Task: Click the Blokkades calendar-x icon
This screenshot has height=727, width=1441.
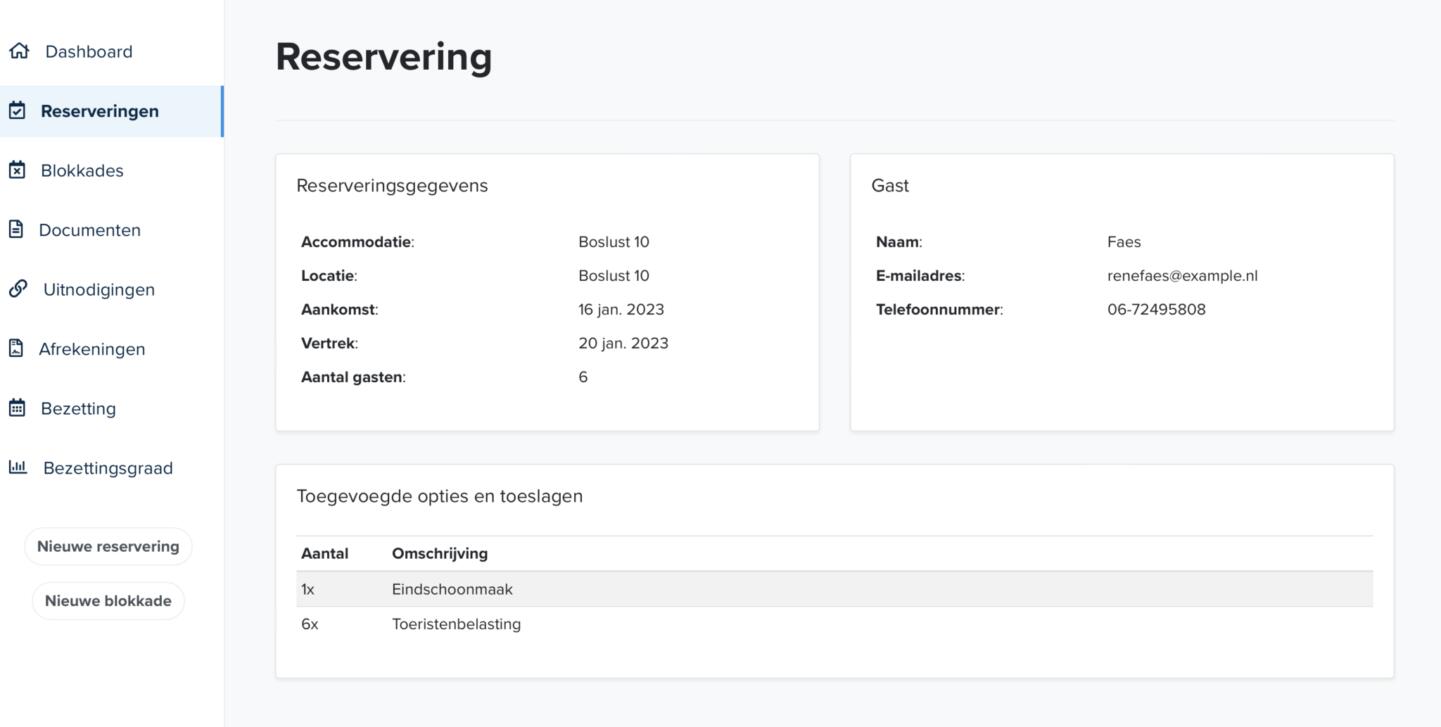Action: click(17, 170)
